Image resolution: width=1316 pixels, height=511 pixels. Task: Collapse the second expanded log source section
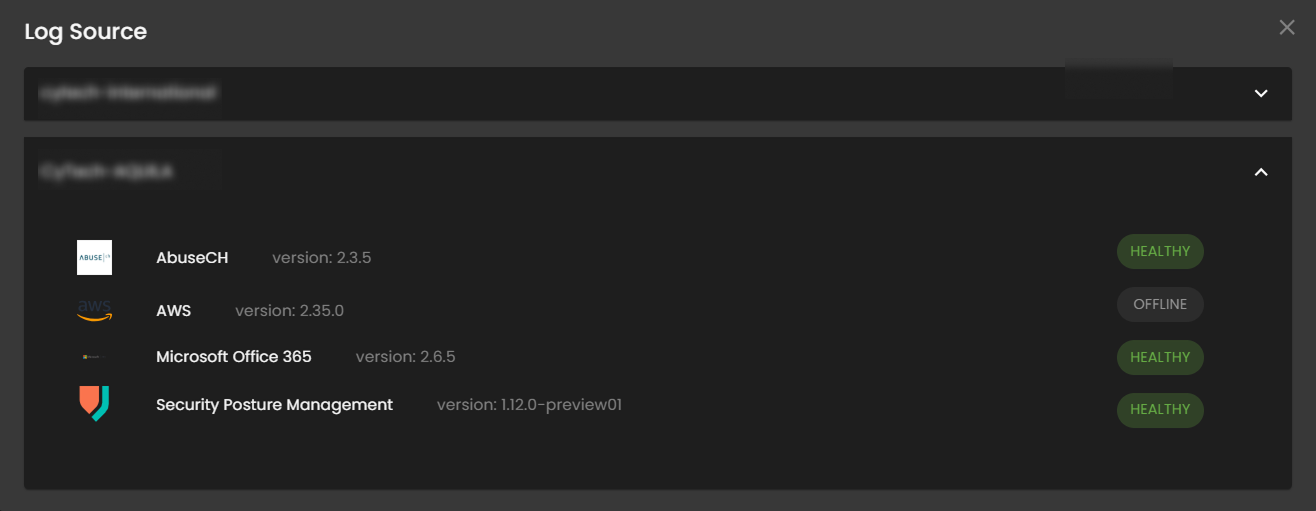tap(1261, 172)
